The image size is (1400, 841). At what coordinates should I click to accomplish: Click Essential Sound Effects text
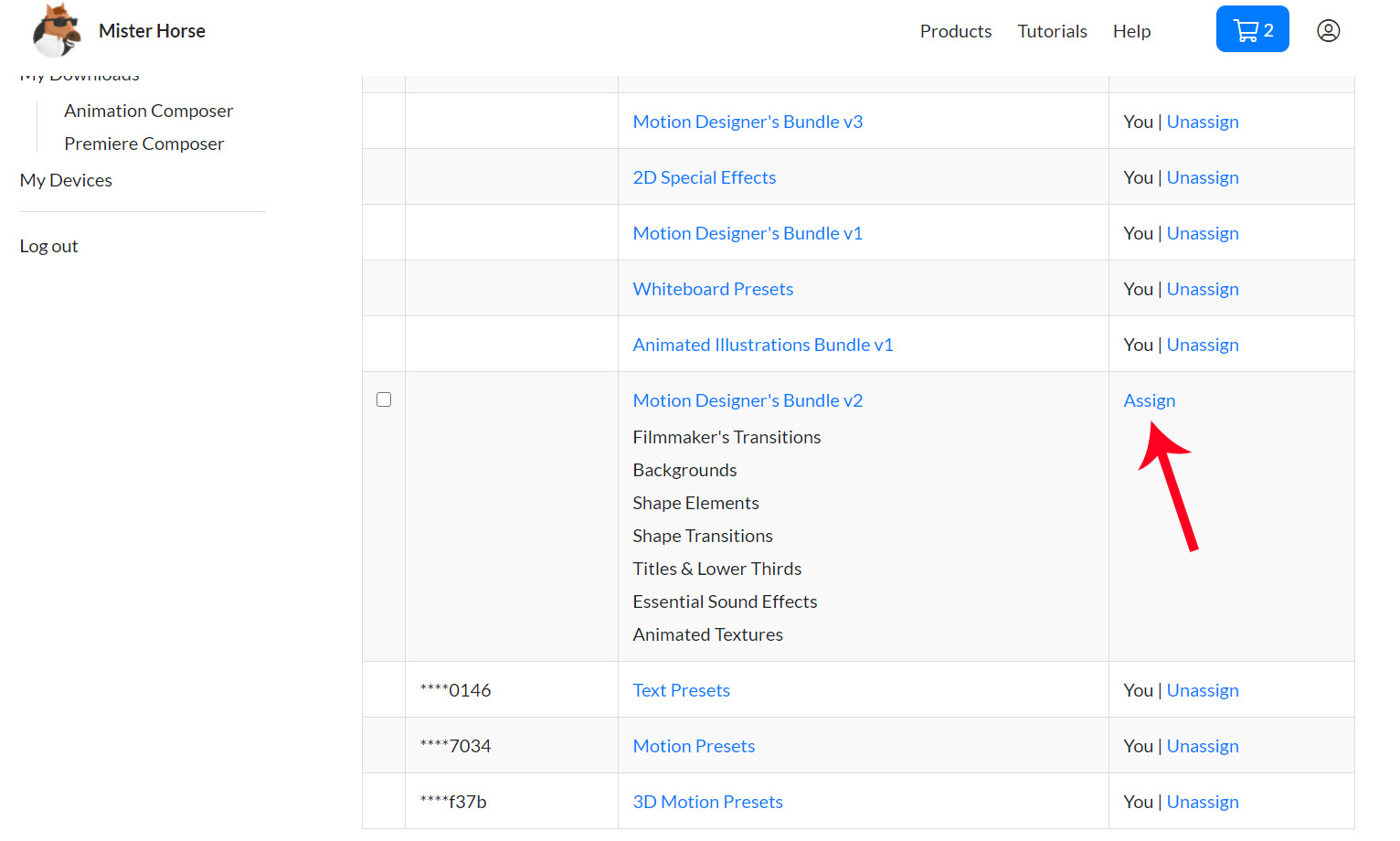click(725, 601)
